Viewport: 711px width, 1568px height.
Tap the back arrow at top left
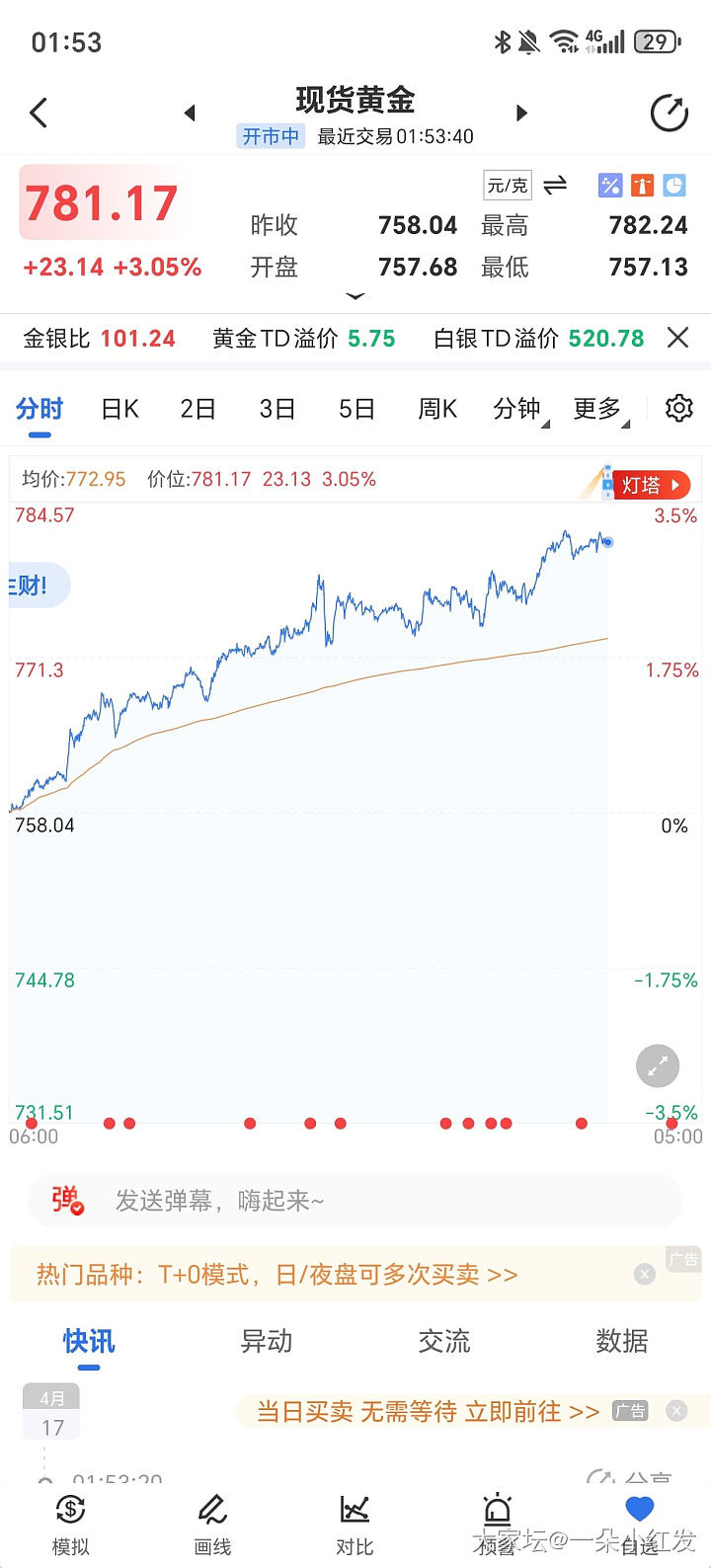39,113
